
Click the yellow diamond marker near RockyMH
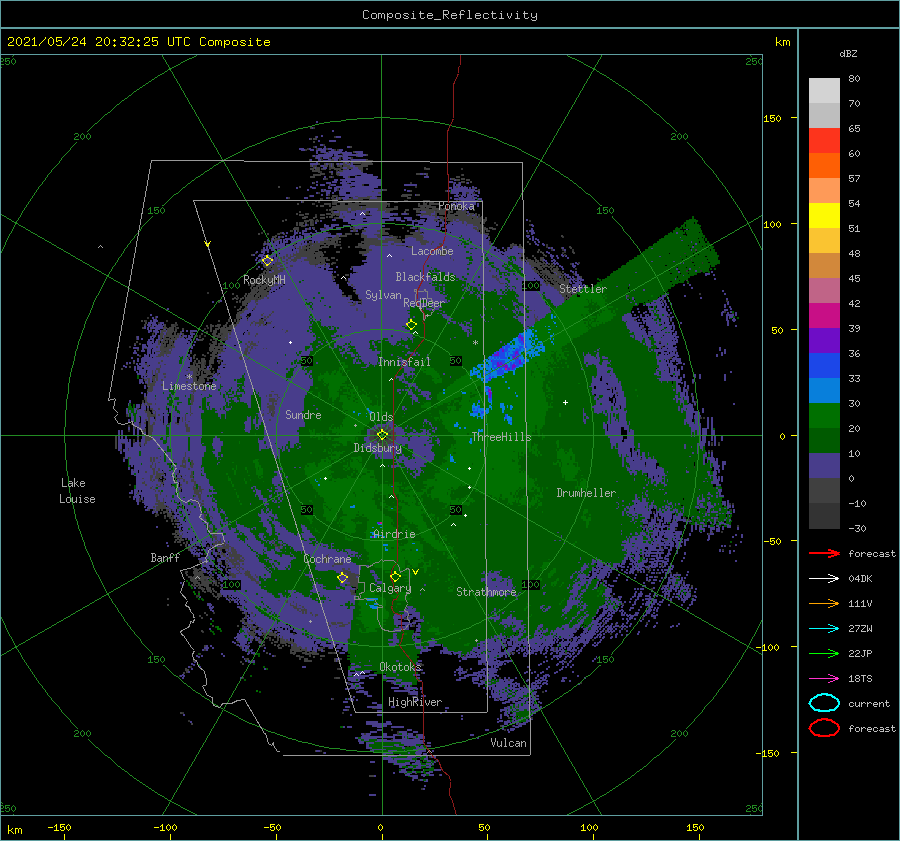267,261
